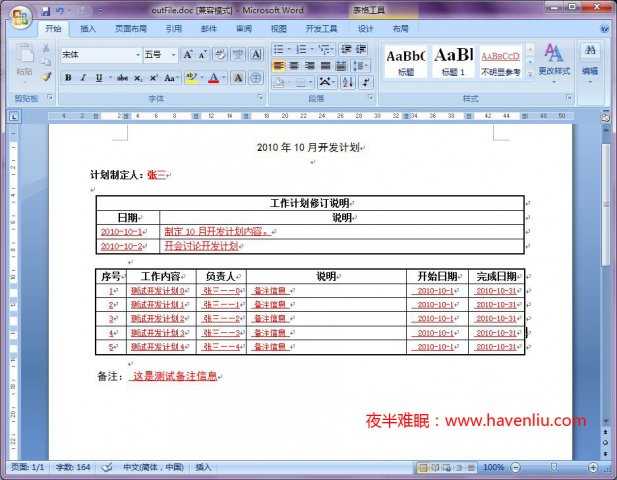Viewport: 617px width, 480px height.
Task: Expand the Font group dialog launcher
Action: (x=260, y=98)
